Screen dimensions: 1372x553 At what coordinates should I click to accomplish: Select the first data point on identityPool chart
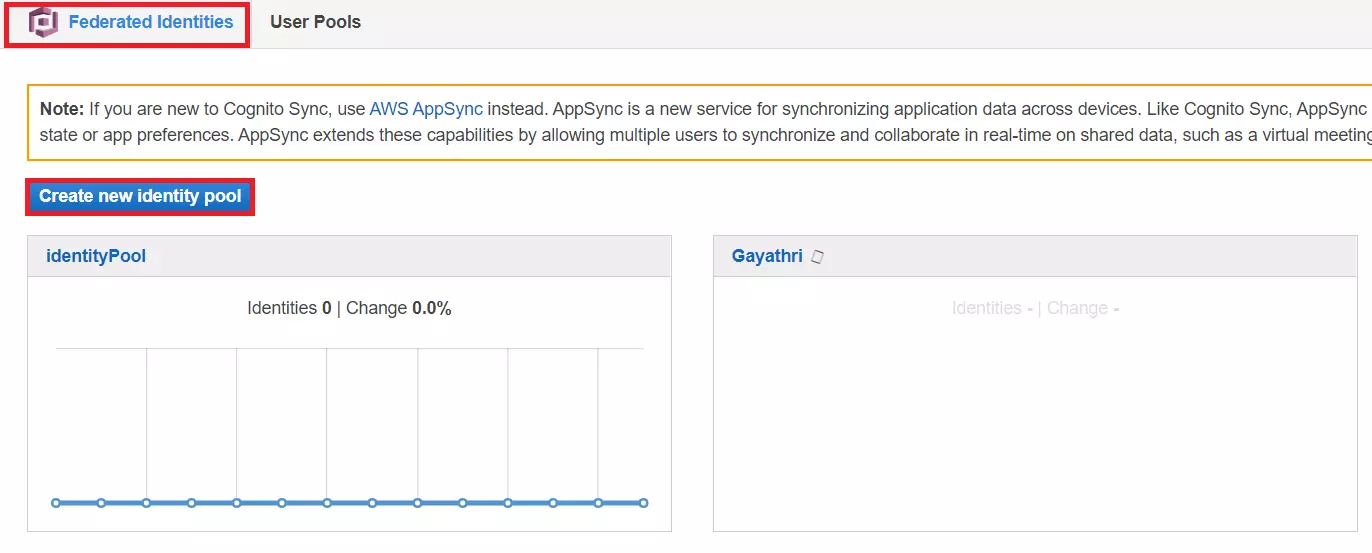pos(56,503)
